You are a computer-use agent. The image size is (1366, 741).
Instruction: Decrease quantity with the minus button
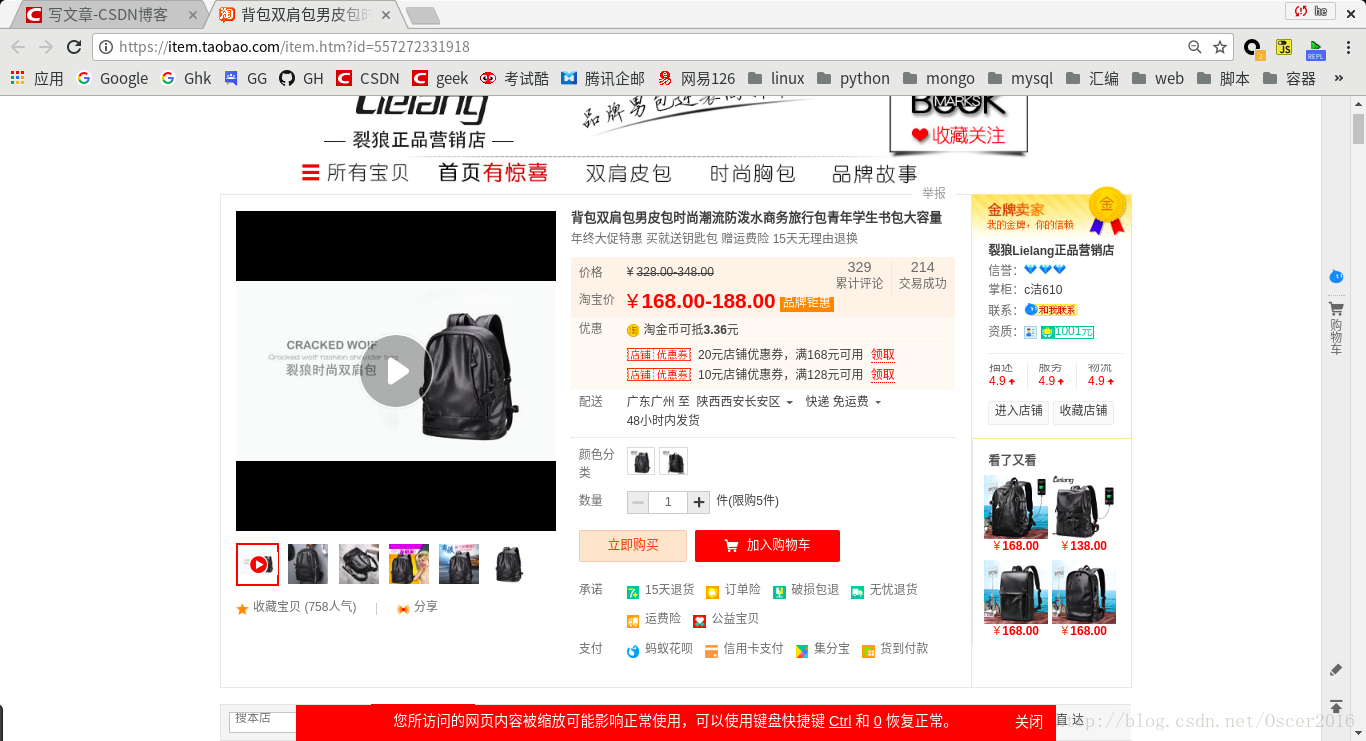(638, 502)
